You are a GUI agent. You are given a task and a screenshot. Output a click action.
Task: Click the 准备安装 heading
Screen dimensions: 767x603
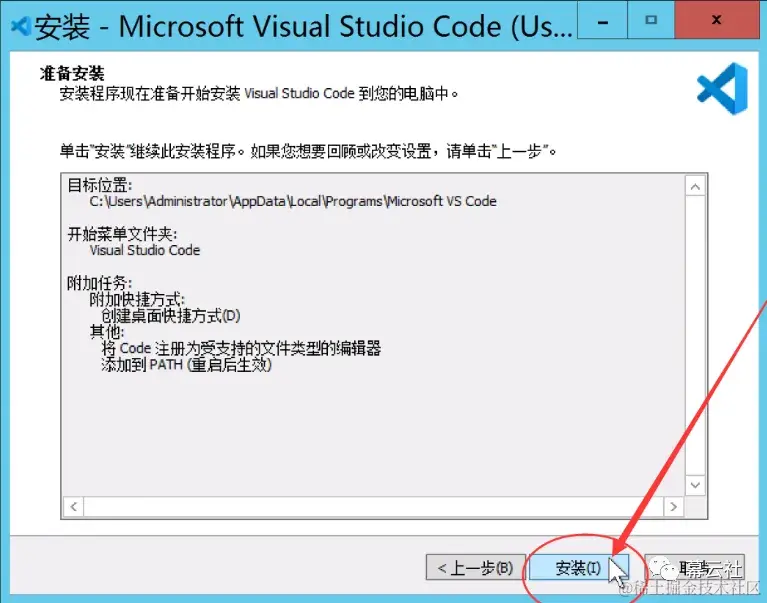click(x=72, y=74)
